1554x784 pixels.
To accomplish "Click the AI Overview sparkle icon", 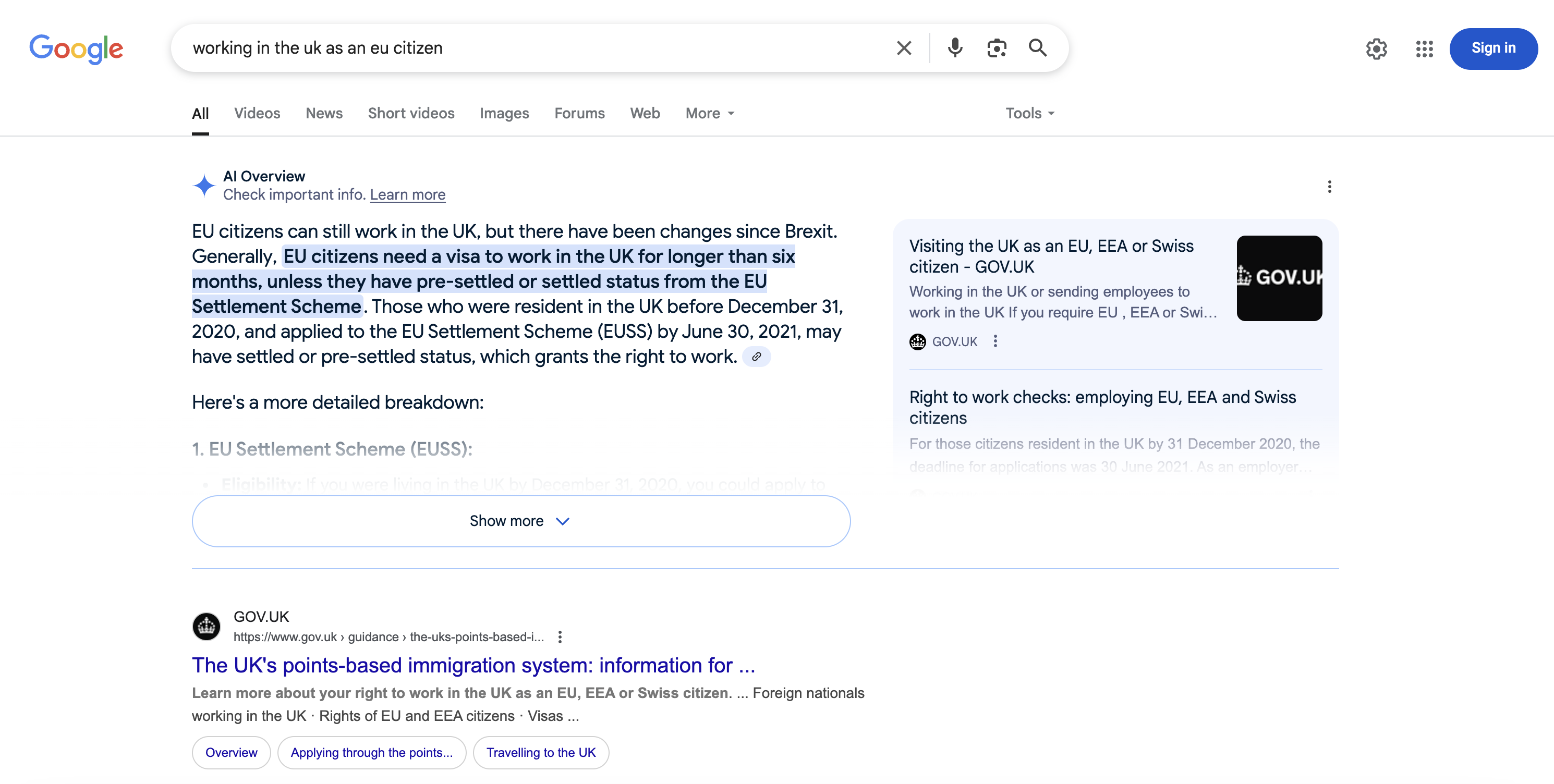I will [204, 185].
